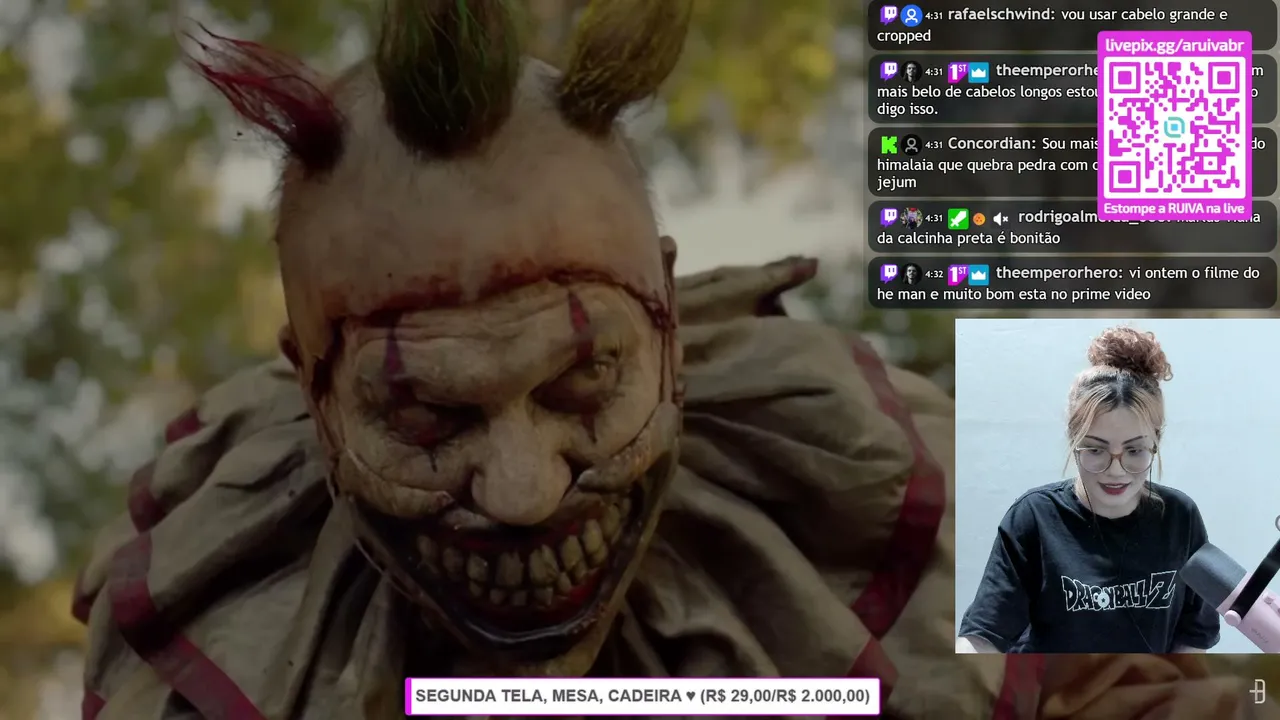The image size is (1280, 720).
Task: Click the 4:31 timestamp beside rafaelschwind
Action: pos(934,16)
